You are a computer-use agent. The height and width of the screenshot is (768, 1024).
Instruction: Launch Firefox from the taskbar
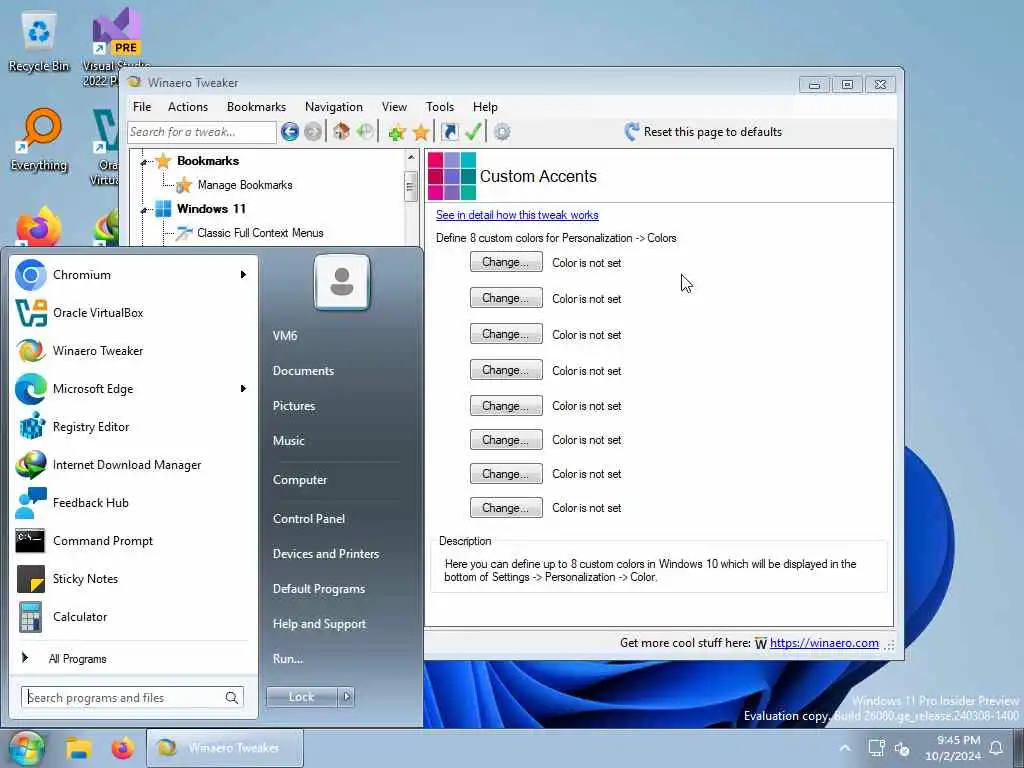click(x=122, y=748)
